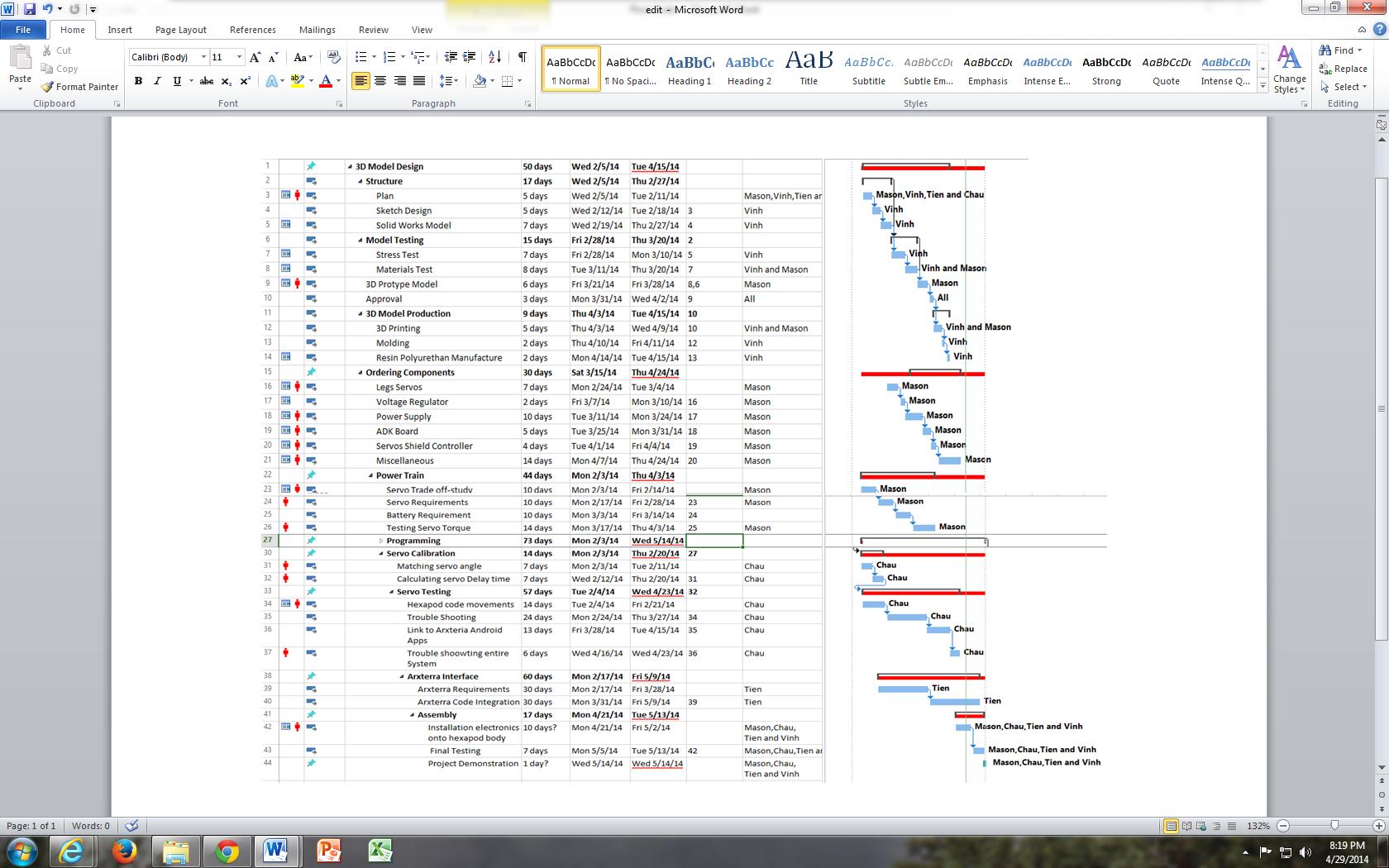Image resolution: width=1389 pixels, height=868 pixels.
Task: Apply the text highlight color
Action: (298, 81)
